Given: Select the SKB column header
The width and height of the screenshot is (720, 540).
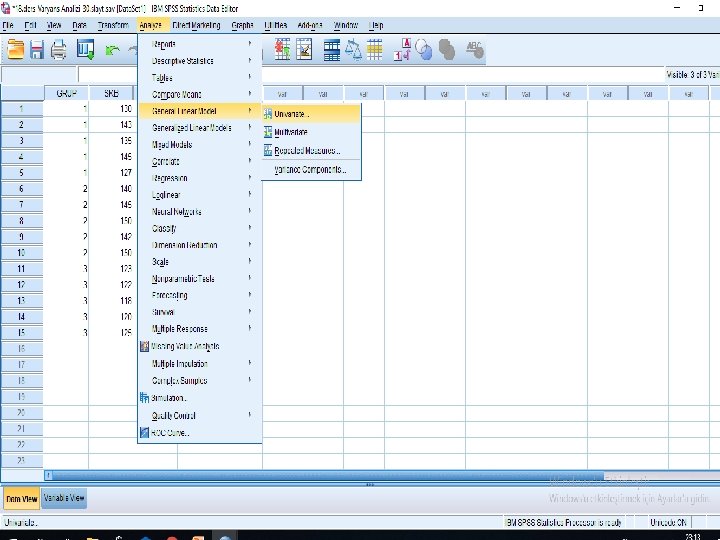Looking at the screenshot, I should point(111,93).
